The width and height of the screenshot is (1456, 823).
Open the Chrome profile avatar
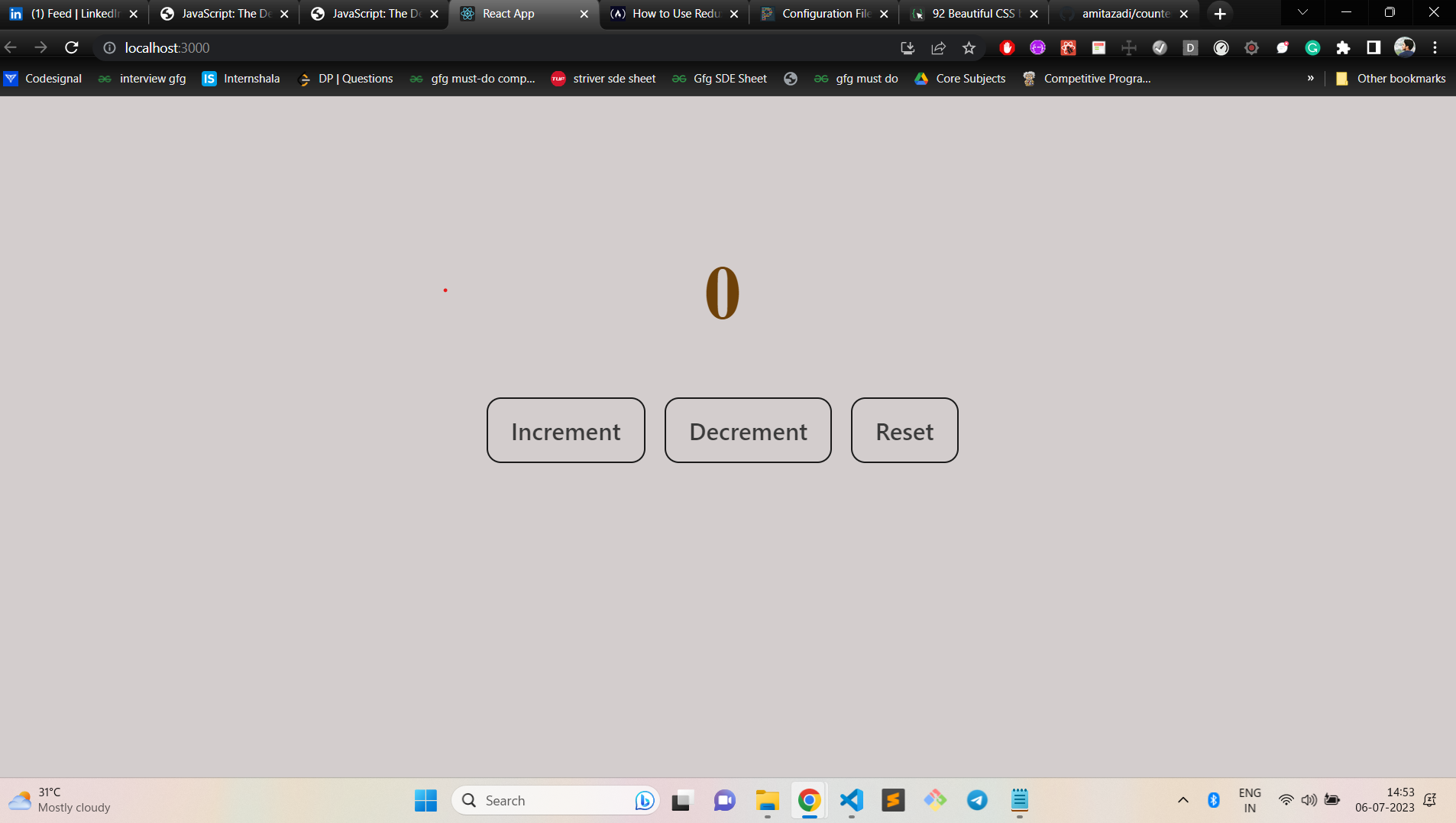(x=1404, y=47)
